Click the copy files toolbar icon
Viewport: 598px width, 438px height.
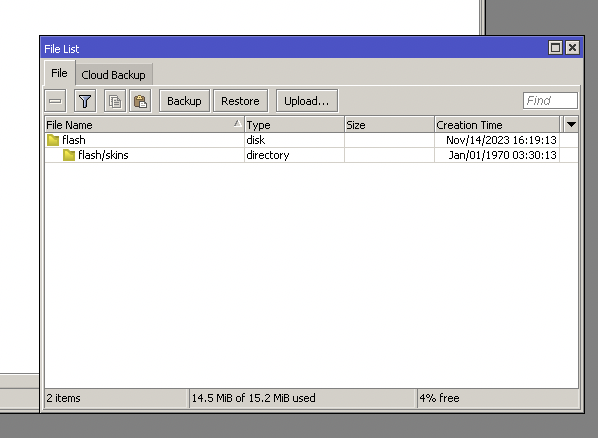115,101
